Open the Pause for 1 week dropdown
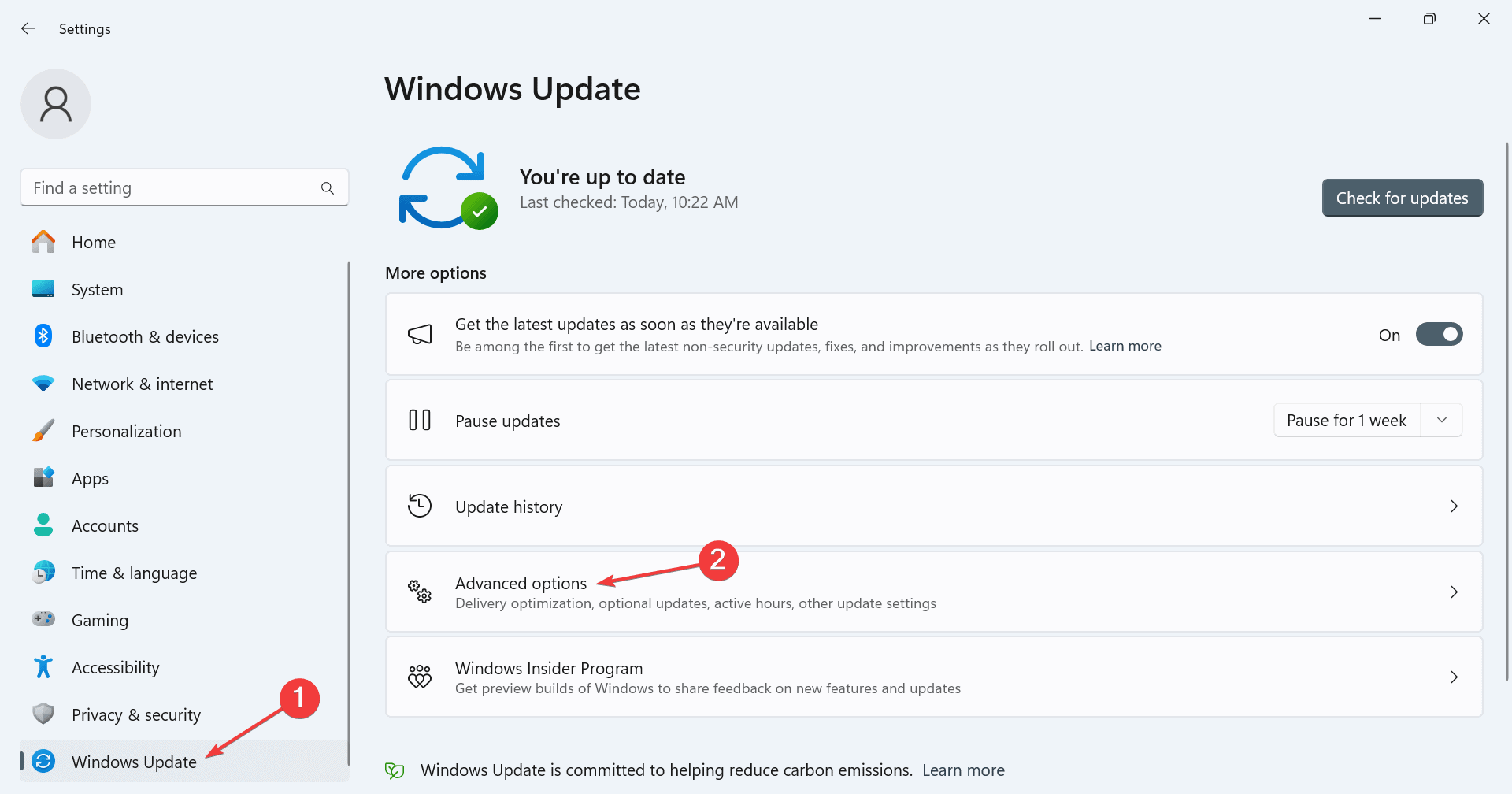Viewport: 1512px width, 794px height. tap(1442, 420)
